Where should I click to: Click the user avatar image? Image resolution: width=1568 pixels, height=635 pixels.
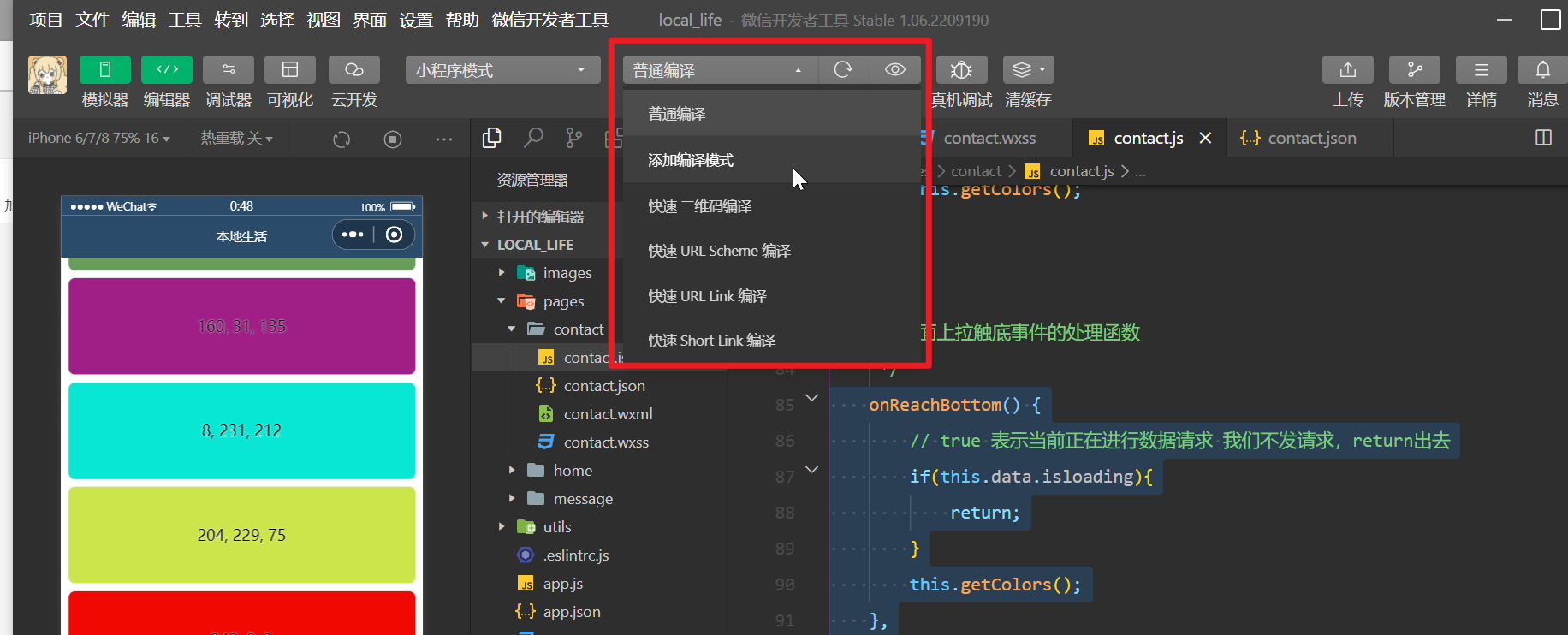[x=47, y=75]
